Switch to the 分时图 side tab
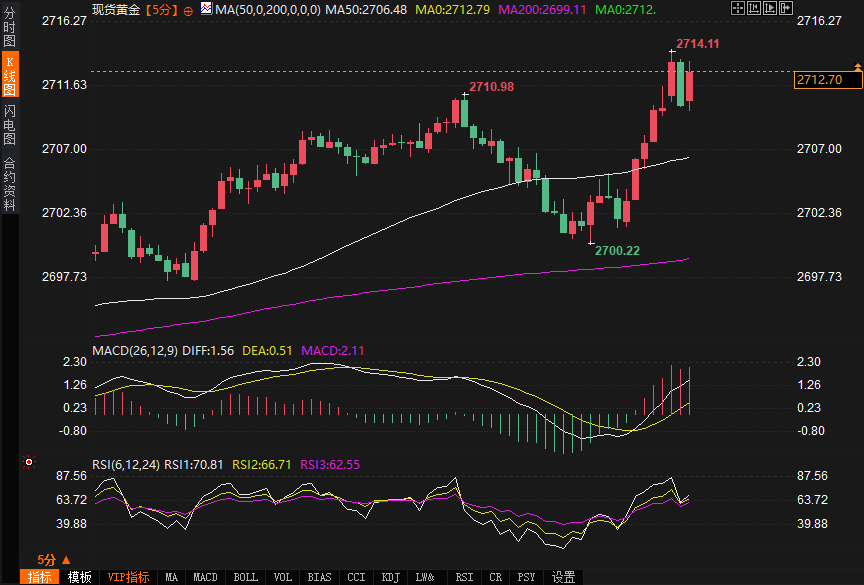Screen dimensions: 864x585 tap(9, 29)
